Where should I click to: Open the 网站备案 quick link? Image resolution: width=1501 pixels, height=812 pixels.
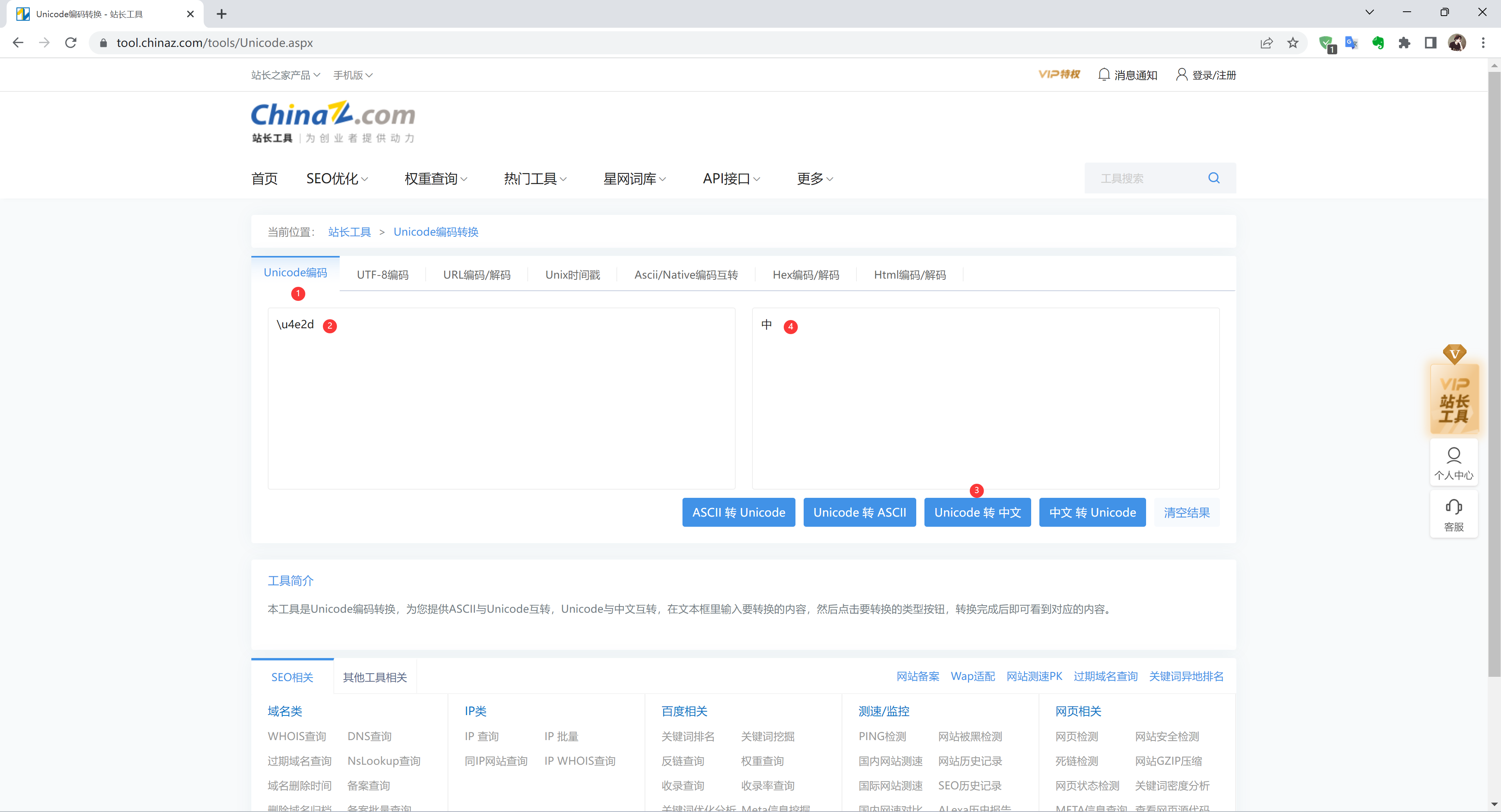click(918, 676)
